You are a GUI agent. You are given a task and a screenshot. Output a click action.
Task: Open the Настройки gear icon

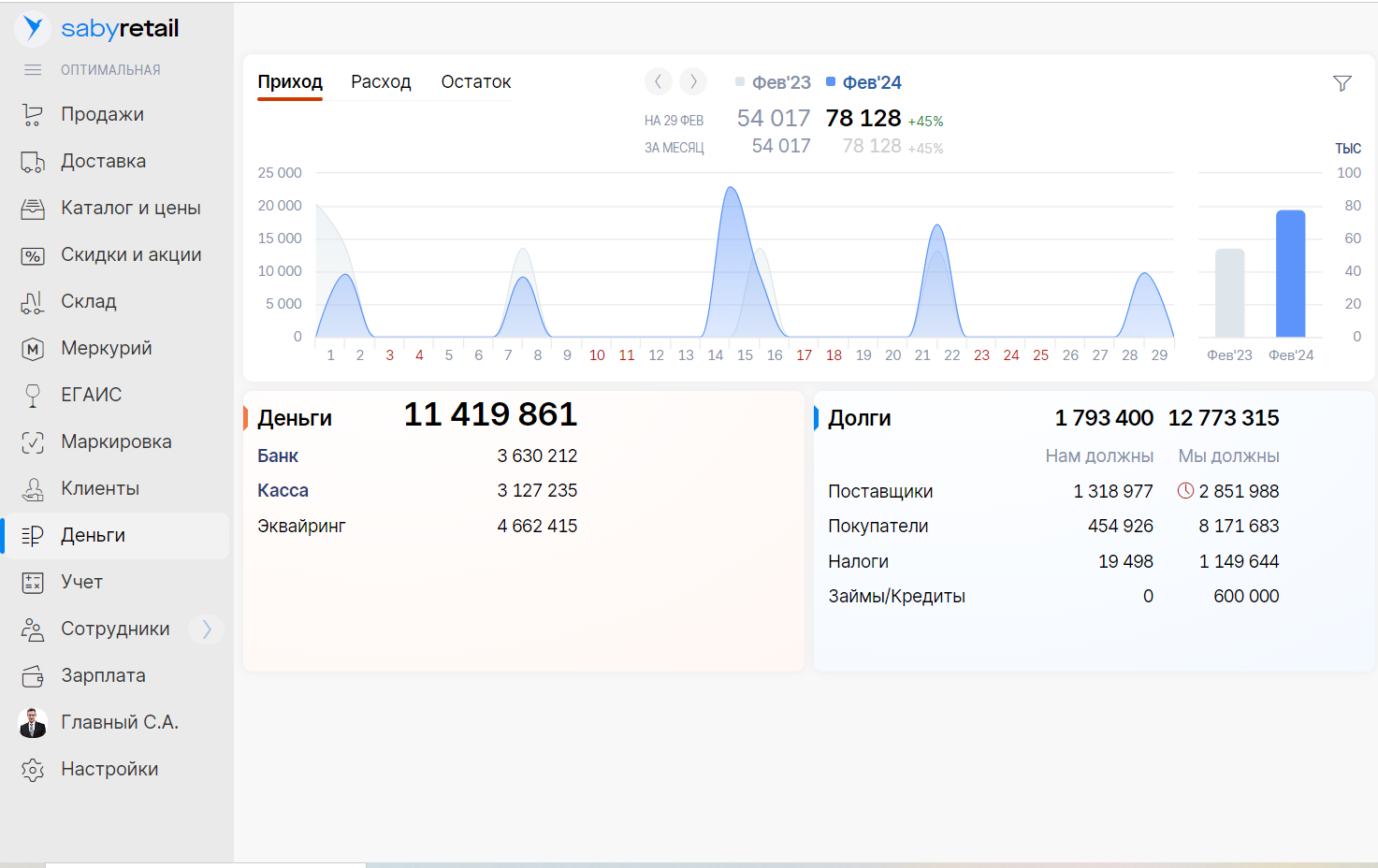point(33,770)
